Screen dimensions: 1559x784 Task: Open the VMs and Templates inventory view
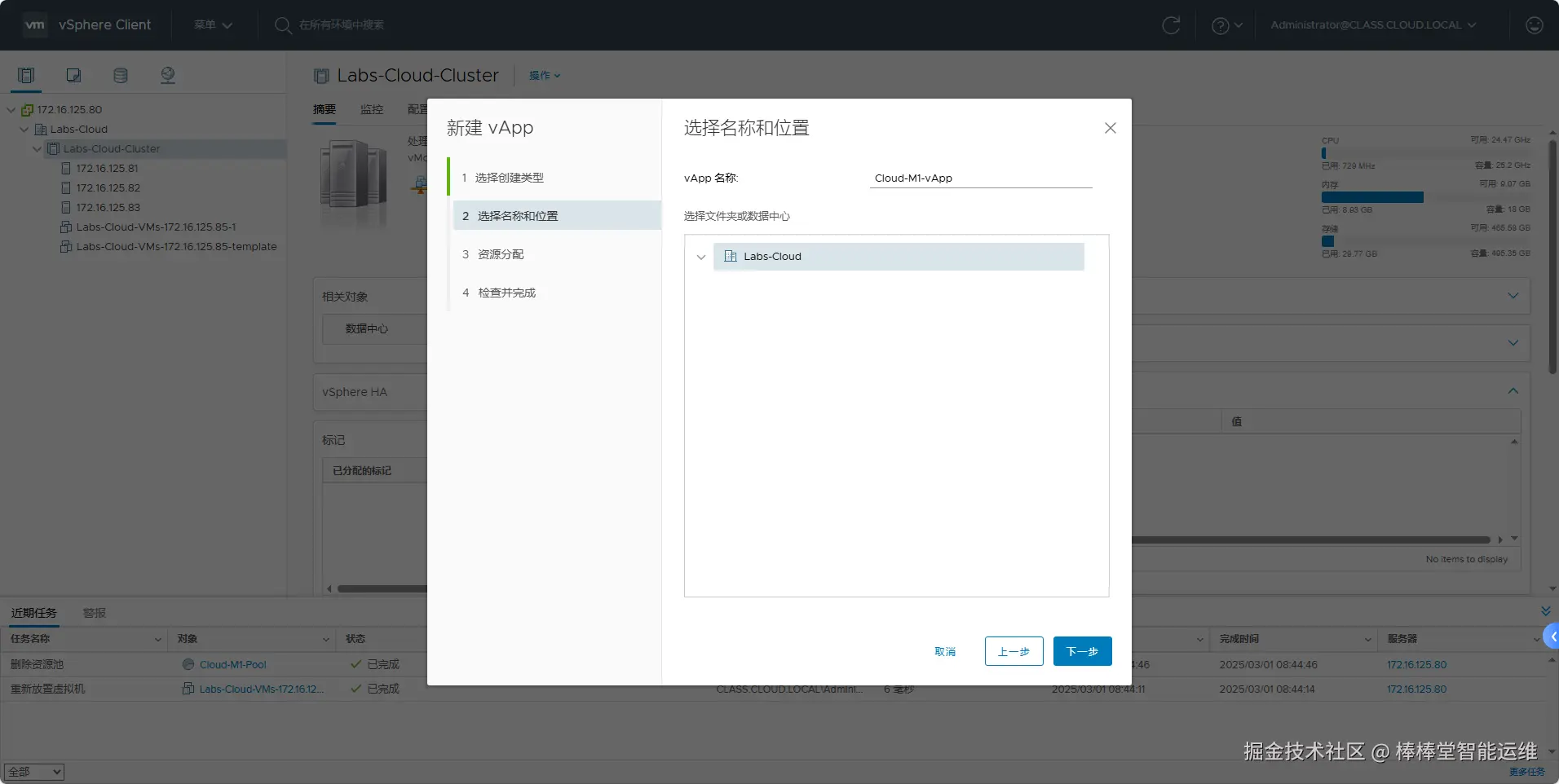click(x=73, y=76)
